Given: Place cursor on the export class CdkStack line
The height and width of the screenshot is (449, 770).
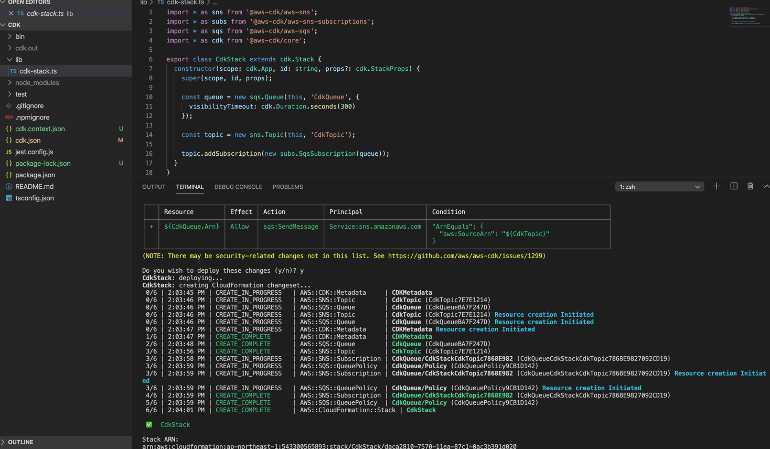Looking at the screenshot, I should 244,59.
